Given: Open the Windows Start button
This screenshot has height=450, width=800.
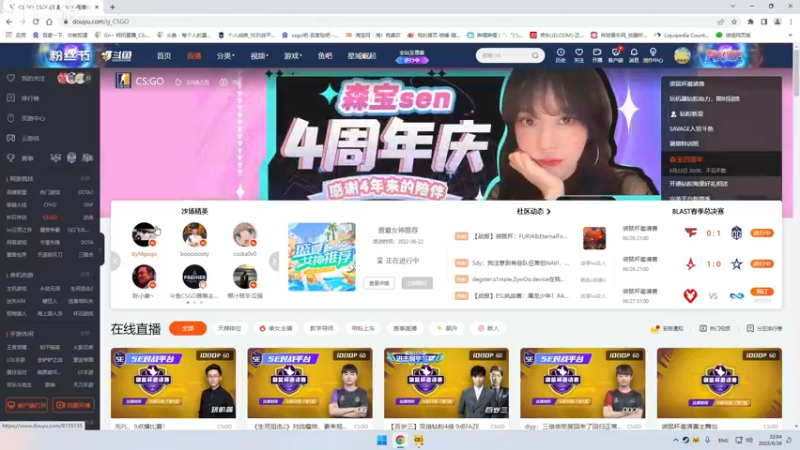Looking at the screenshot, I should (382, 440).
